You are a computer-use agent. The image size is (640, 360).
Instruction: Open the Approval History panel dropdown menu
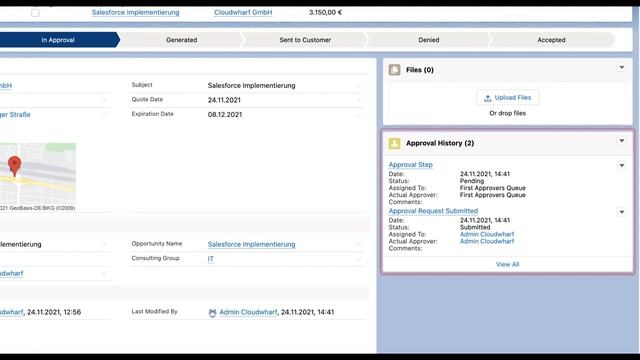pos(622,141)
